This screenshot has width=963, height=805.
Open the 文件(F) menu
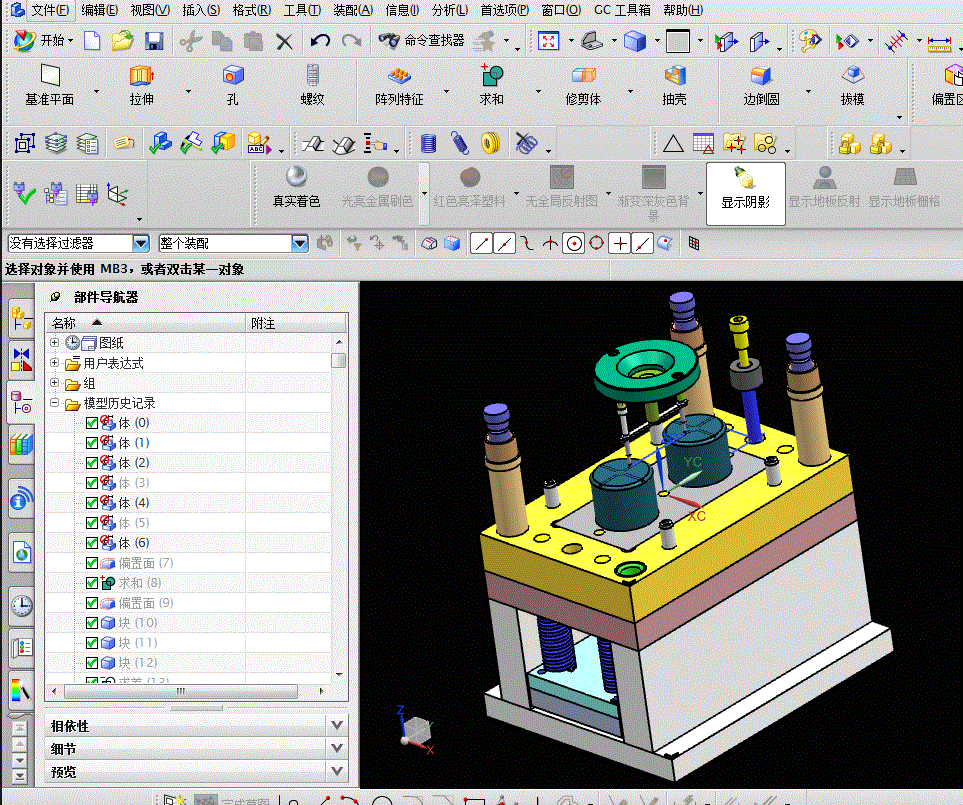coord(50,10)
